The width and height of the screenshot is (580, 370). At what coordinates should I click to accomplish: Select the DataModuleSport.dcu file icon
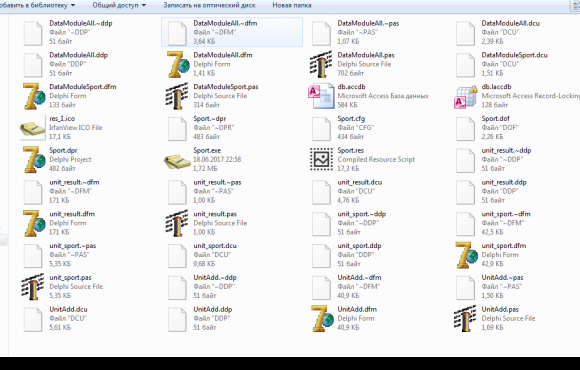[x=465, y=65]
